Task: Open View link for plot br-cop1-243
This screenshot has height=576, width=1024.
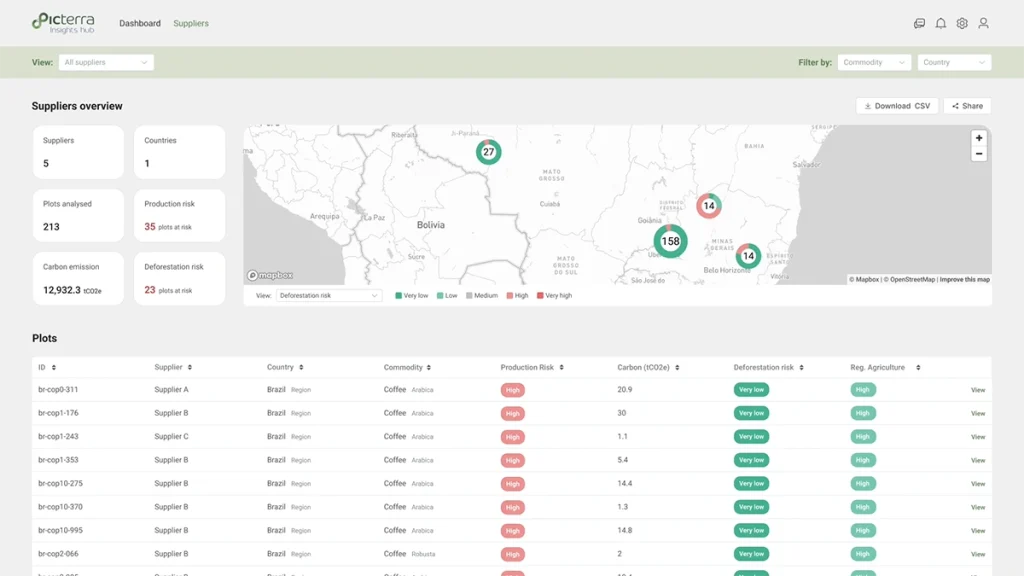Action: coord(978,437)
